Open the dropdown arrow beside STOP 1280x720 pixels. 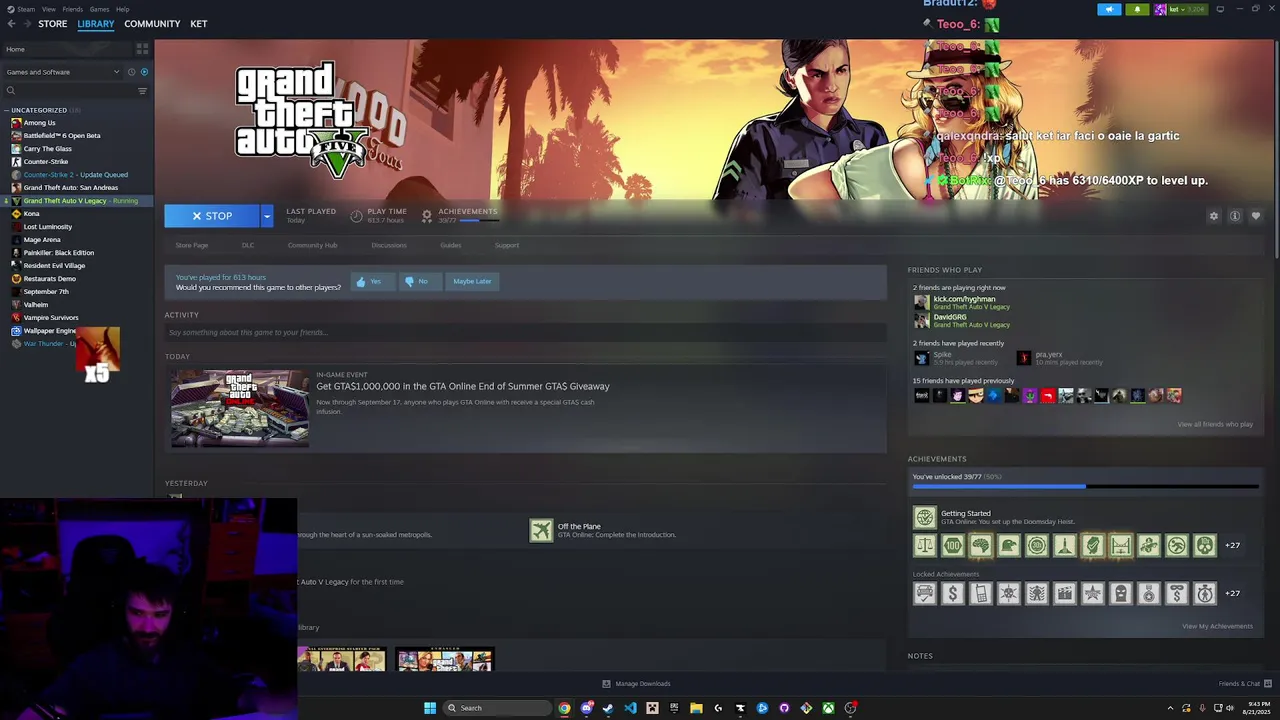tap(266, 216)
